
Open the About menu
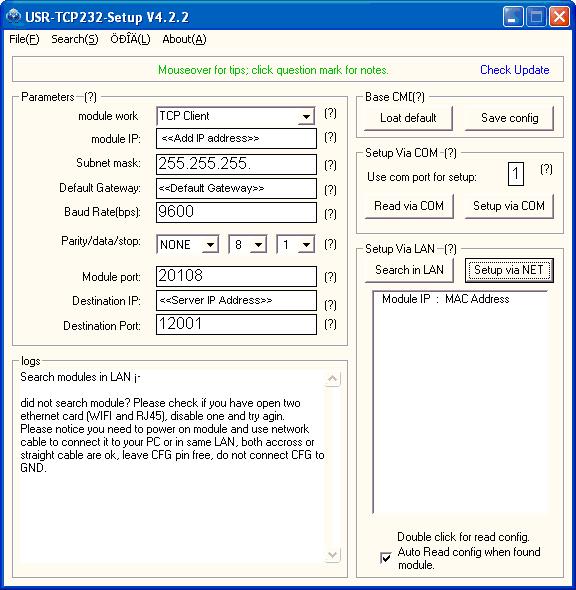[184, 39]
